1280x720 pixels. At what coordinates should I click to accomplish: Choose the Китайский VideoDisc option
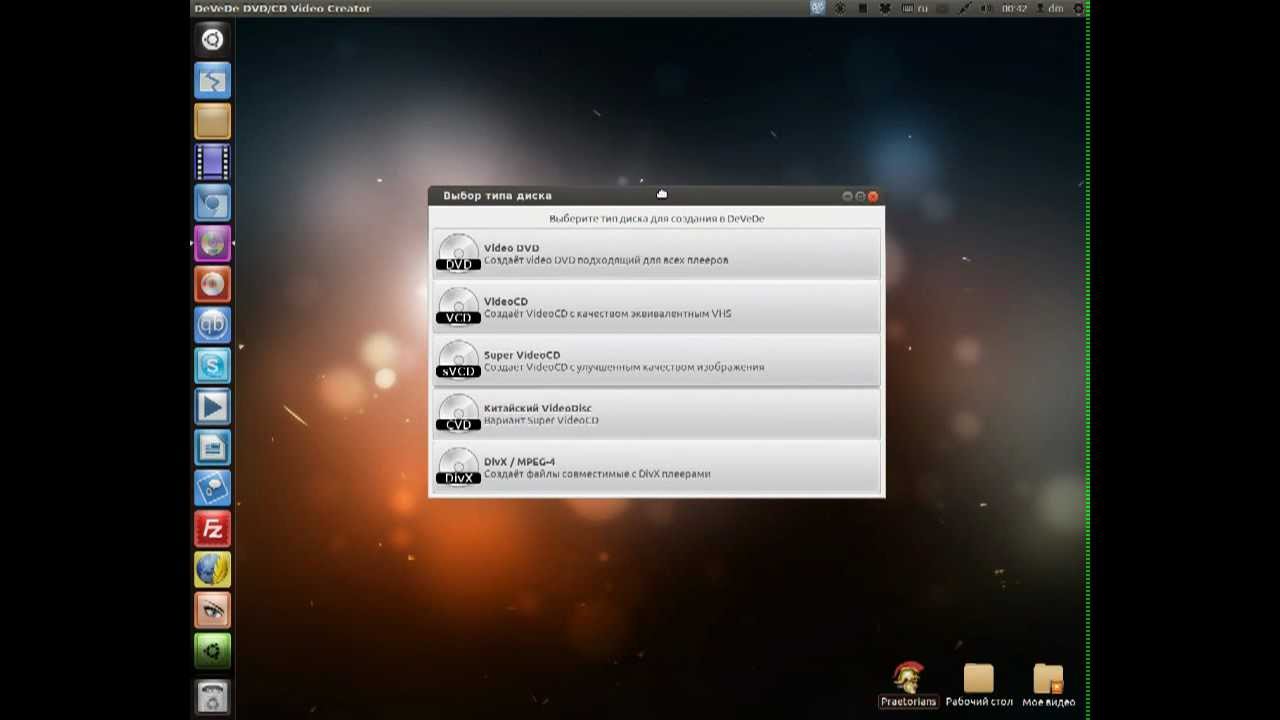656,414
